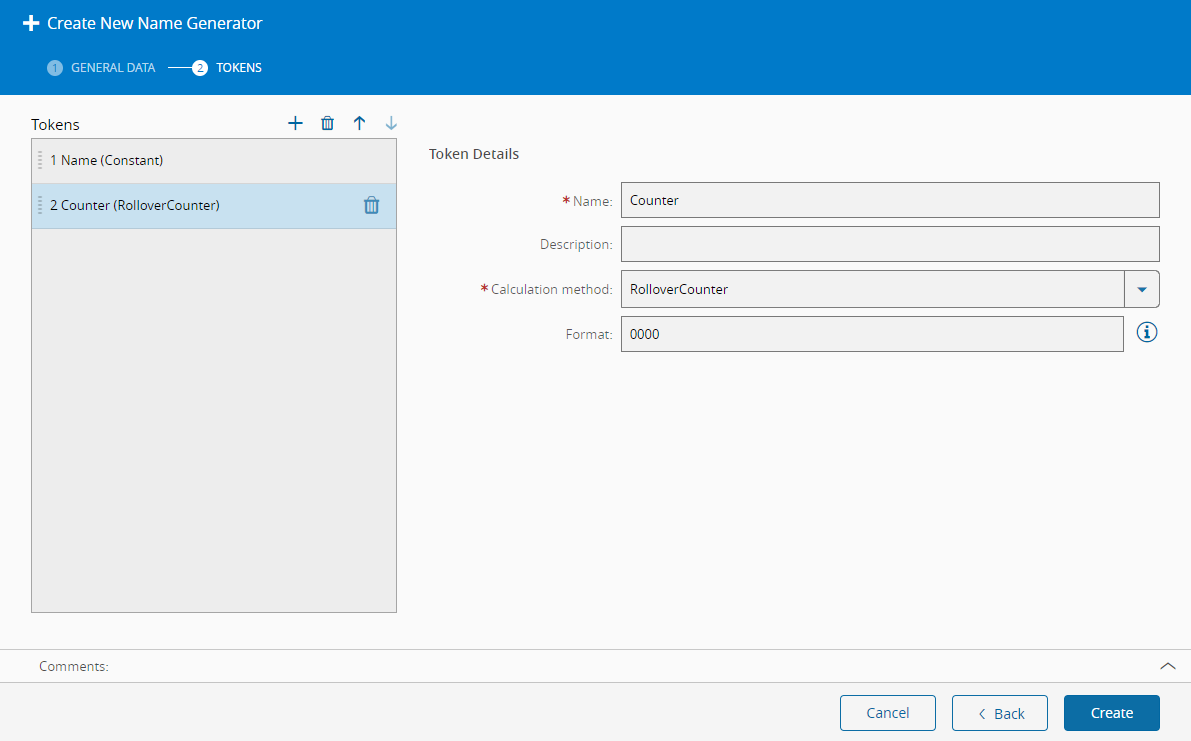Move selected token down with arrow
Screen dimensions: 1191x741
click(x=391, y=123)
